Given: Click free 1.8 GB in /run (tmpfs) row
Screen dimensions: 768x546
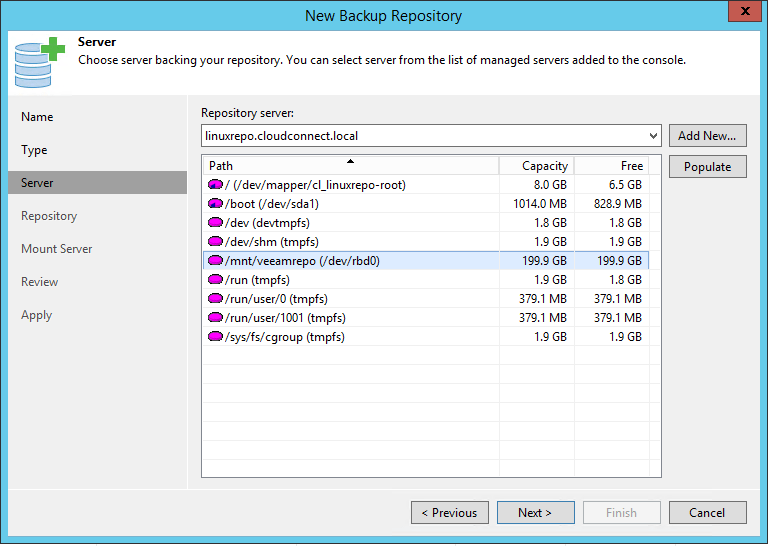Looking at the screenshot, I should [625, 280].
